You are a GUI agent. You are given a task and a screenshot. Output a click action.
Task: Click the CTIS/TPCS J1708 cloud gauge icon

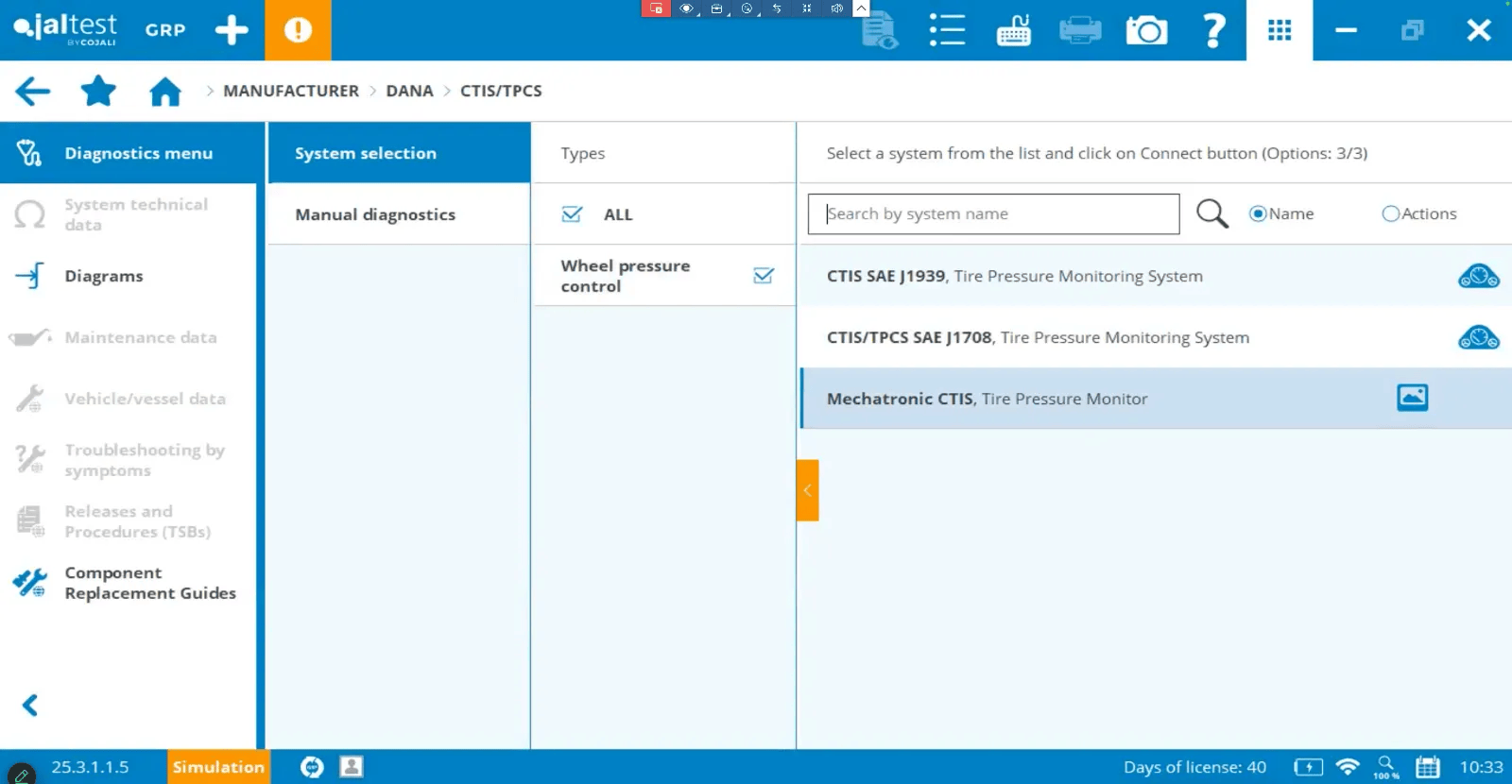pyautogui.click(x=1479, y=337)
